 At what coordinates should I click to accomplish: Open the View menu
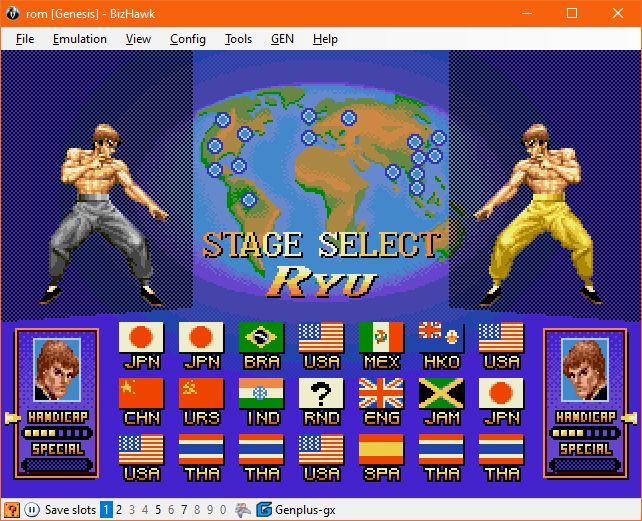(x=138, y=39)
